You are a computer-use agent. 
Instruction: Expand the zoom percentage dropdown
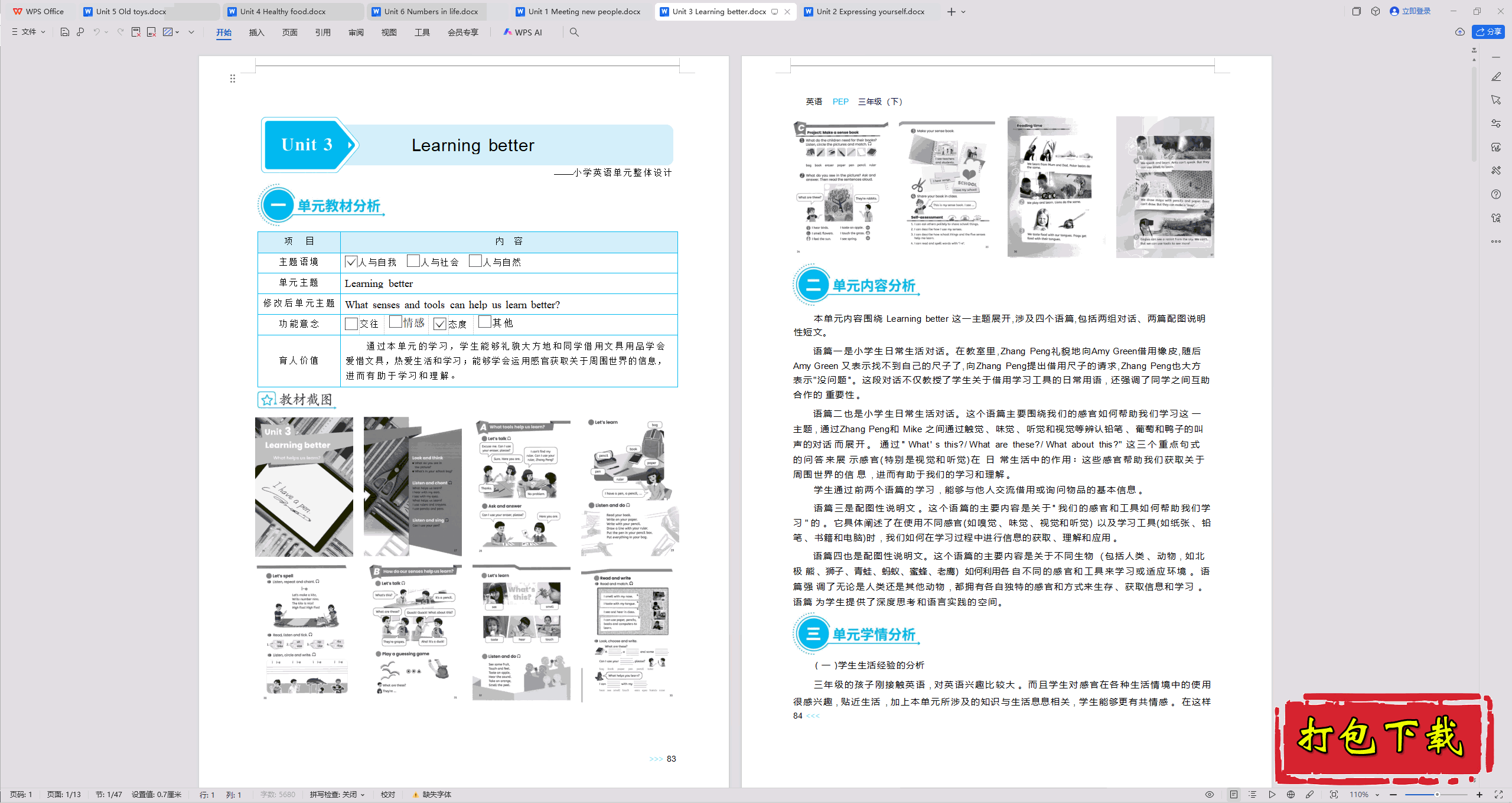coord(1377,795)
